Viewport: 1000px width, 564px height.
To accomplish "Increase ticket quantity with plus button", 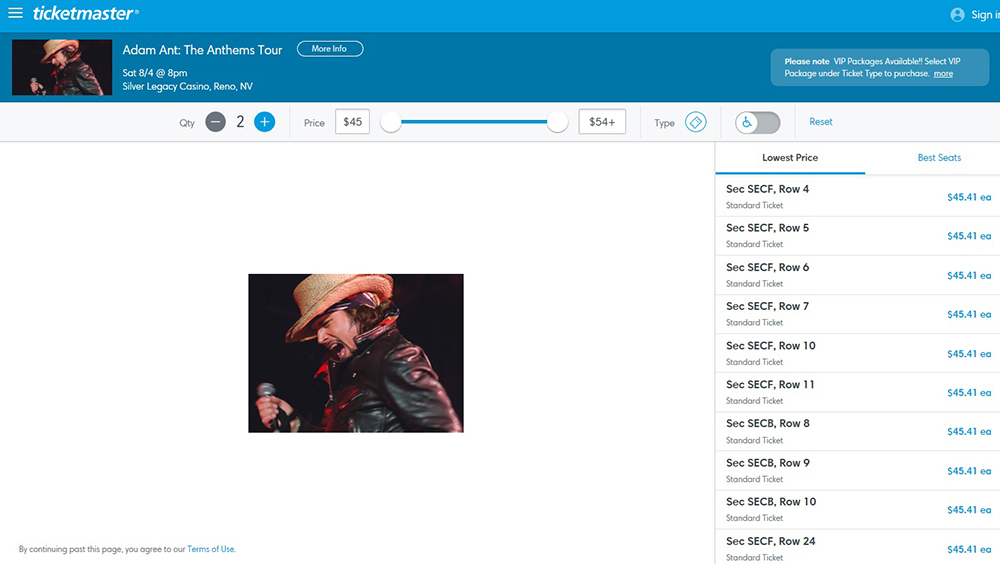I will coord(264,122).
